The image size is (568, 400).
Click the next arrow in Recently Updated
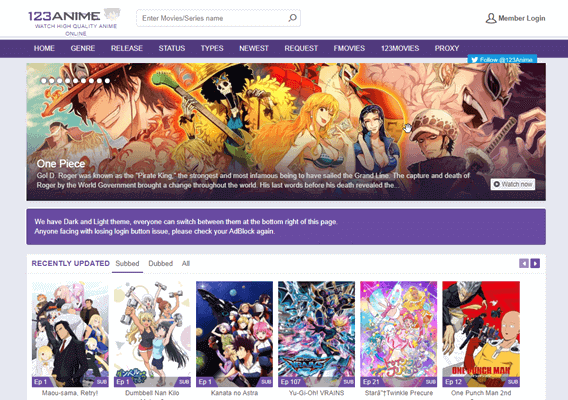tap(535, 263)
